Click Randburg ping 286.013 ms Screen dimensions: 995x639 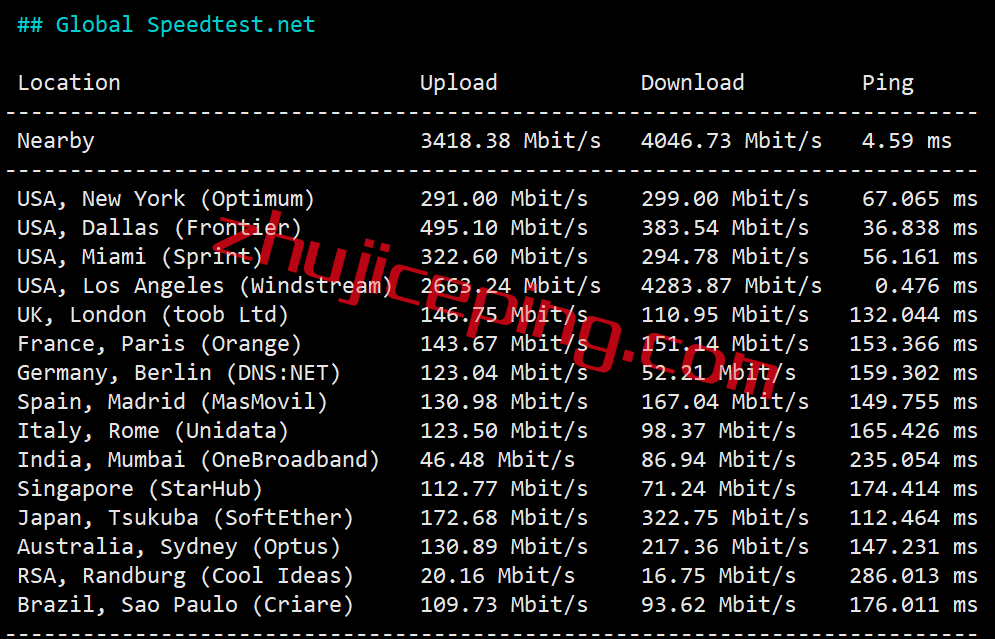[x=913, y=576]
